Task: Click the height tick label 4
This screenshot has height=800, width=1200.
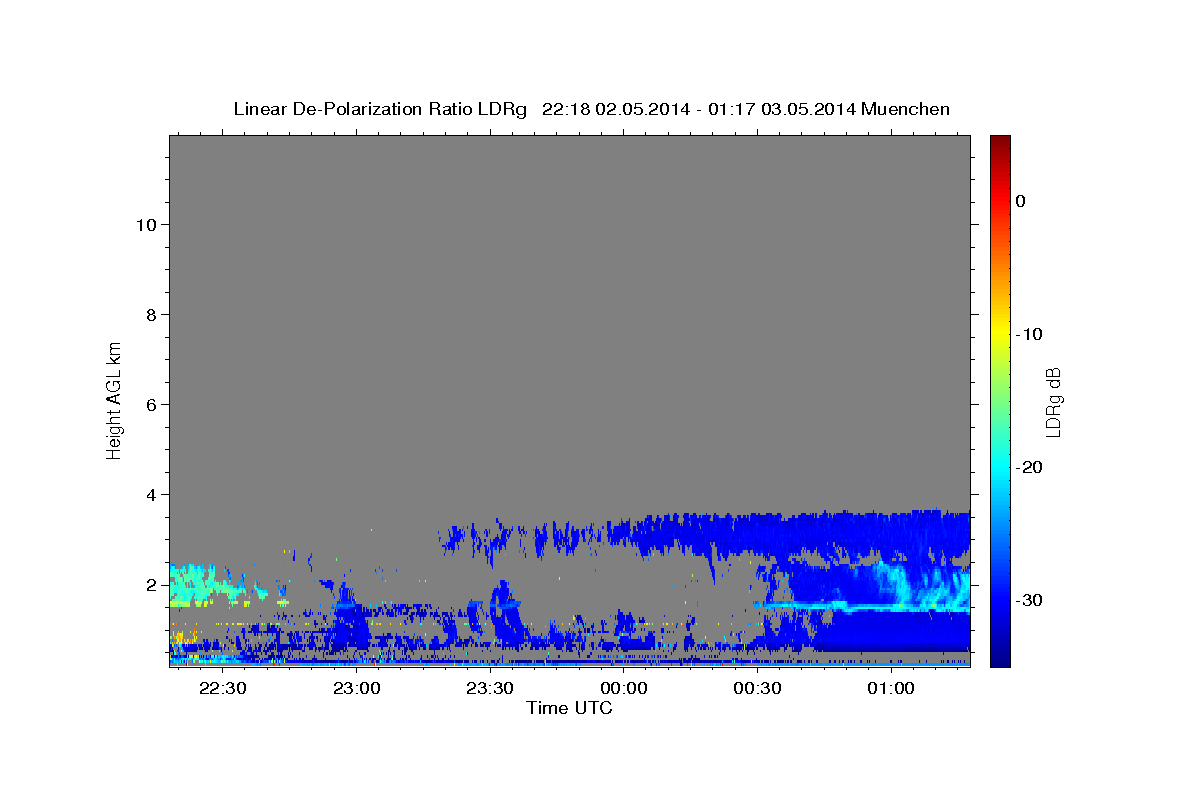Action: point(150,494)
